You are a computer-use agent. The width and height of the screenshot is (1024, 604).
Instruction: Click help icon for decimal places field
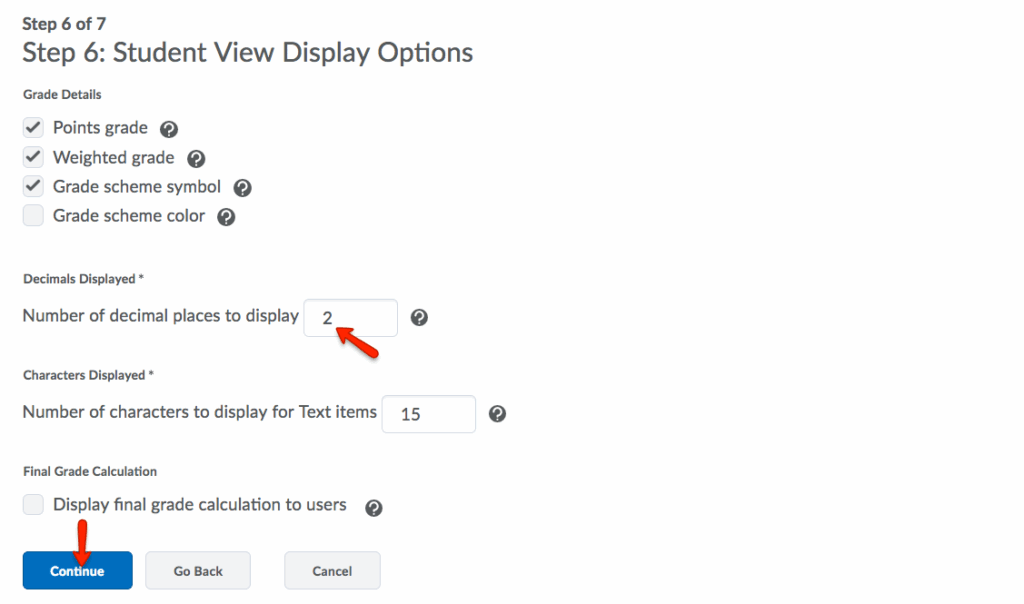point(420,317)
